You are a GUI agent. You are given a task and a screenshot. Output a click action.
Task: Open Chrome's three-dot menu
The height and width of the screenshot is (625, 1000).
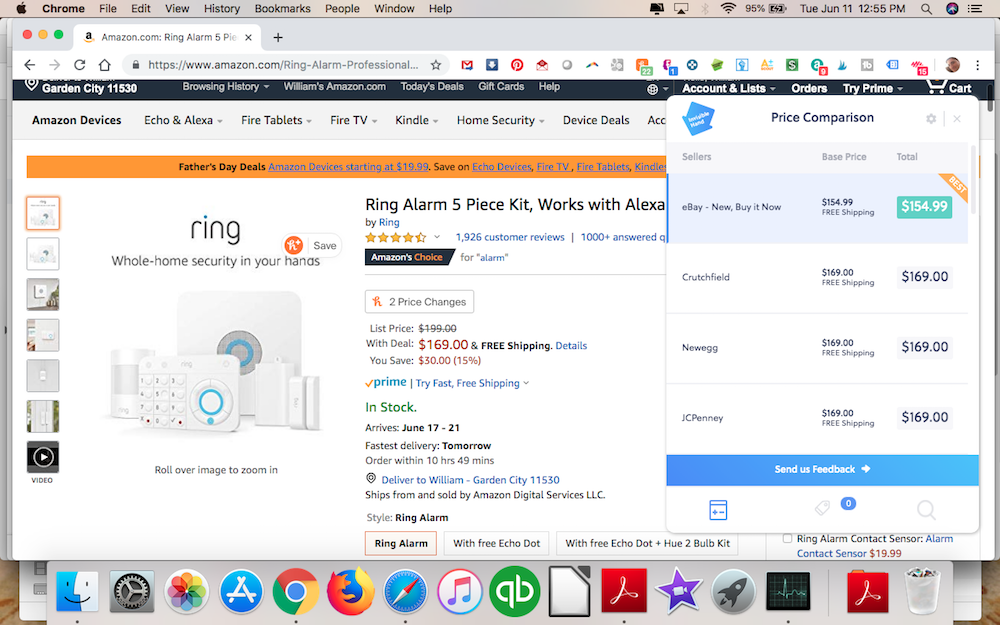(978, 64)
